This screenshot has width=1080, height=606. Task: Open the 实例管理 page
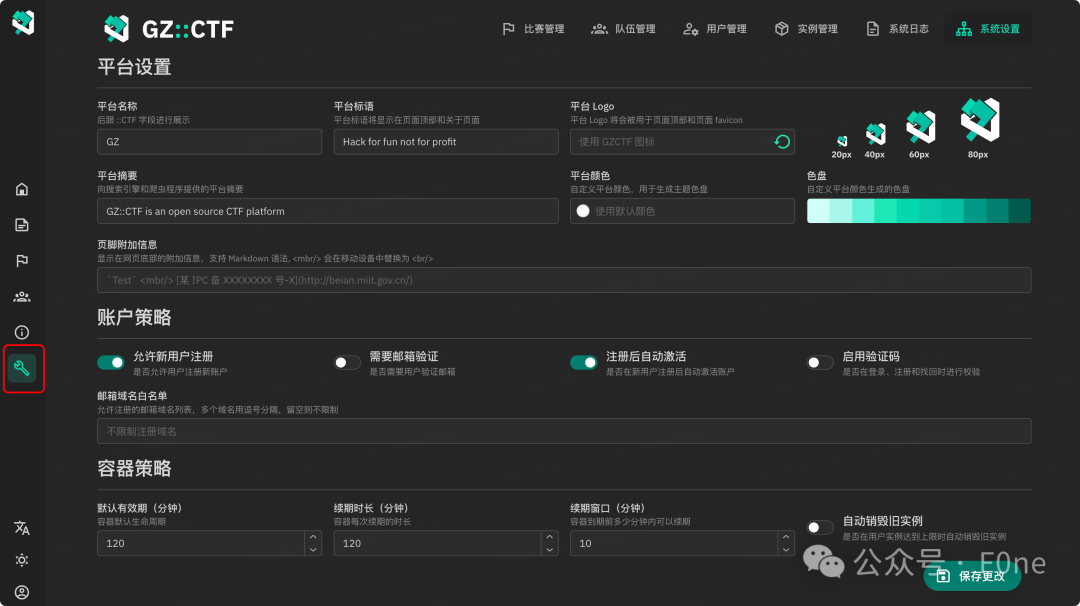pos(816,28)
